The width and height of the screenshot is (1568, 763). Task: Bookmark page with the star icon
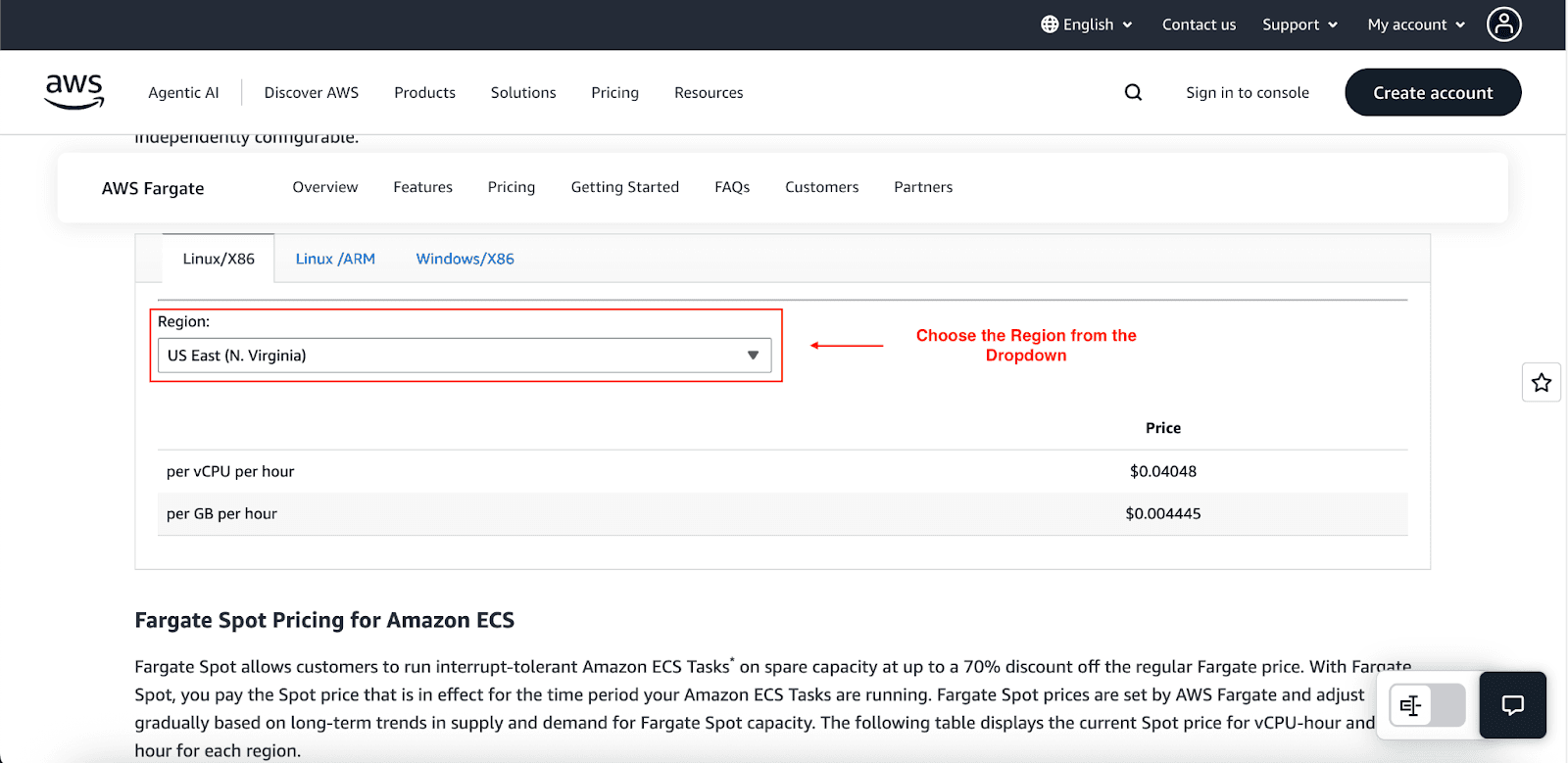(x=1541, y=382)
